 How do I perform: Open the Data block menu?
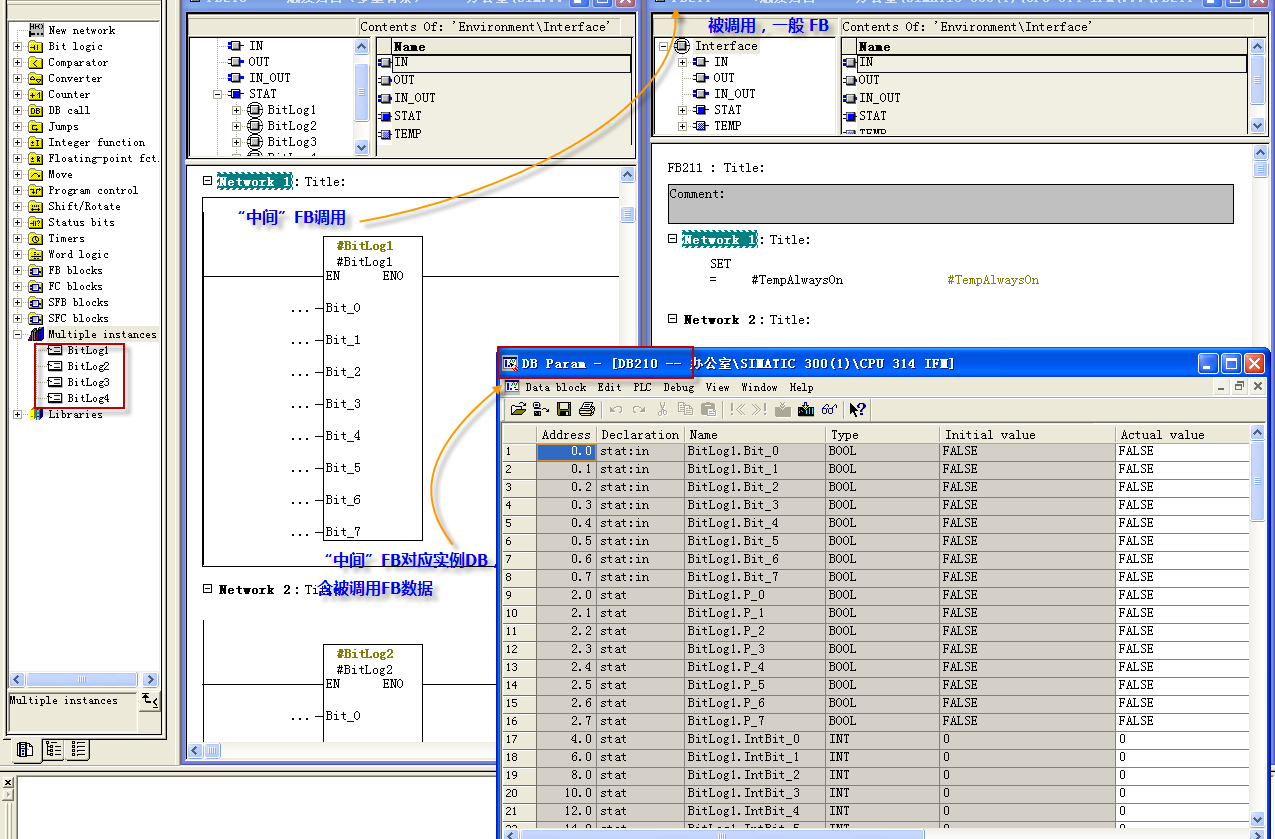[x=555, y=387]
